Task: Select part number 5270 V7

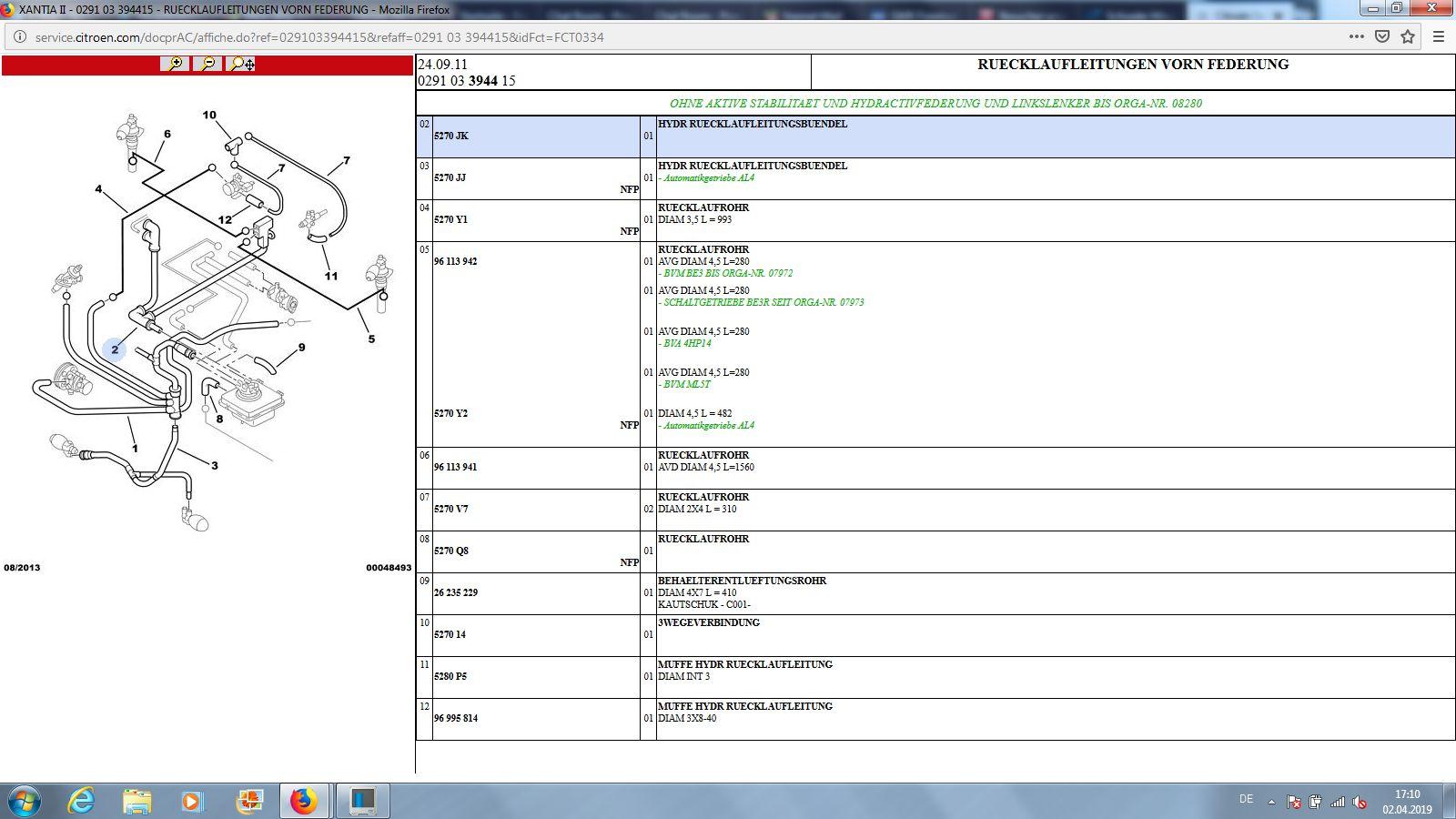Action: tap(451, 509)
